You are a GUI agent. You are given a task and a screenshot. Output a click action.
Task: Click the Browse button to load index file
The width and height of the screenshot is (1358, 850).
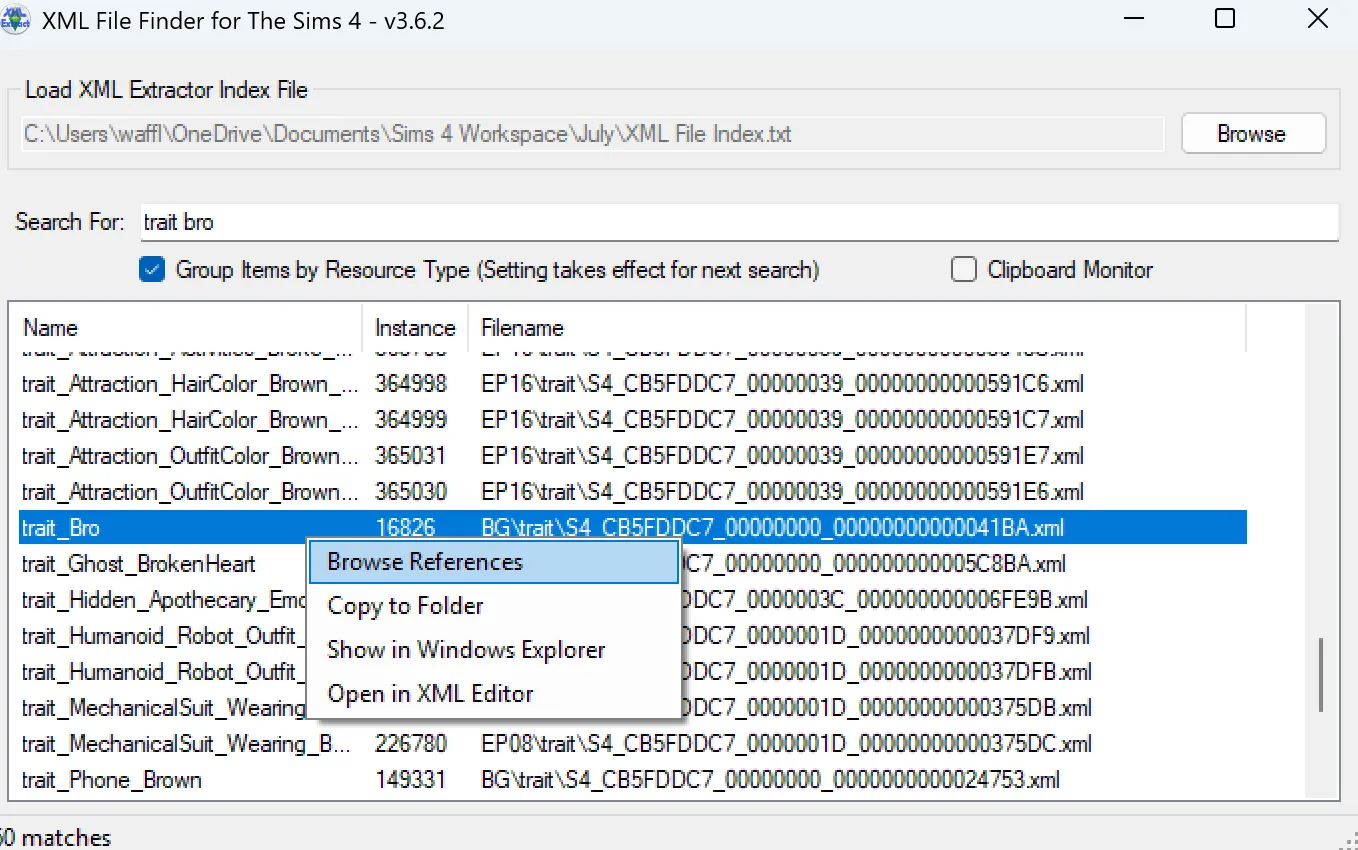(x=1253, y=133)
